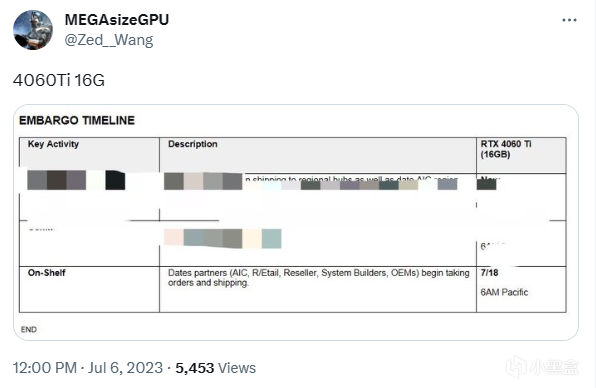596x388 pixels.
Task: Click the On-Shelf description about partners taking orders
Action: coord(319,278)
